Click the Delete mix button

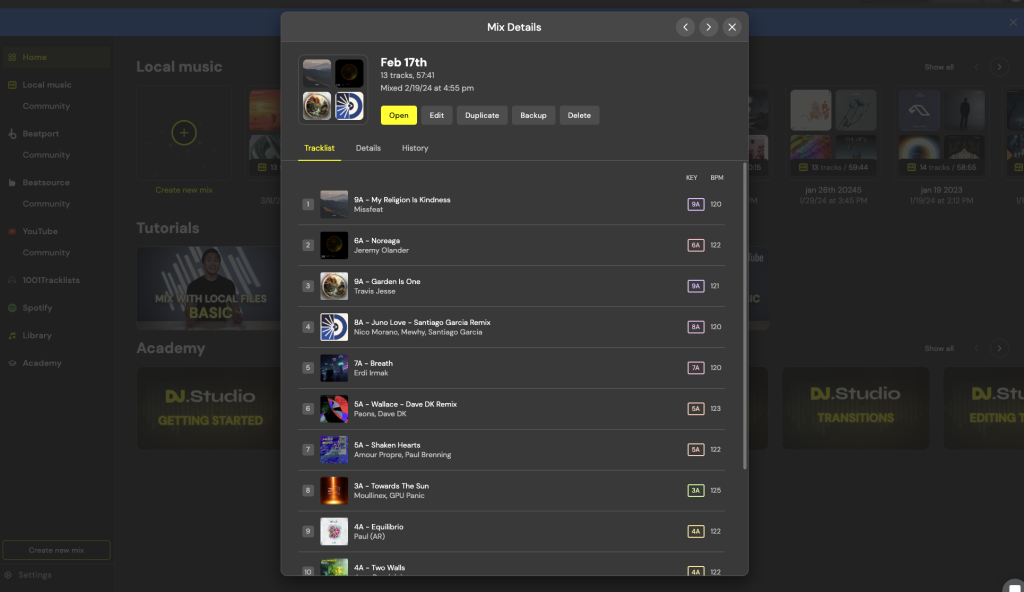579,115
